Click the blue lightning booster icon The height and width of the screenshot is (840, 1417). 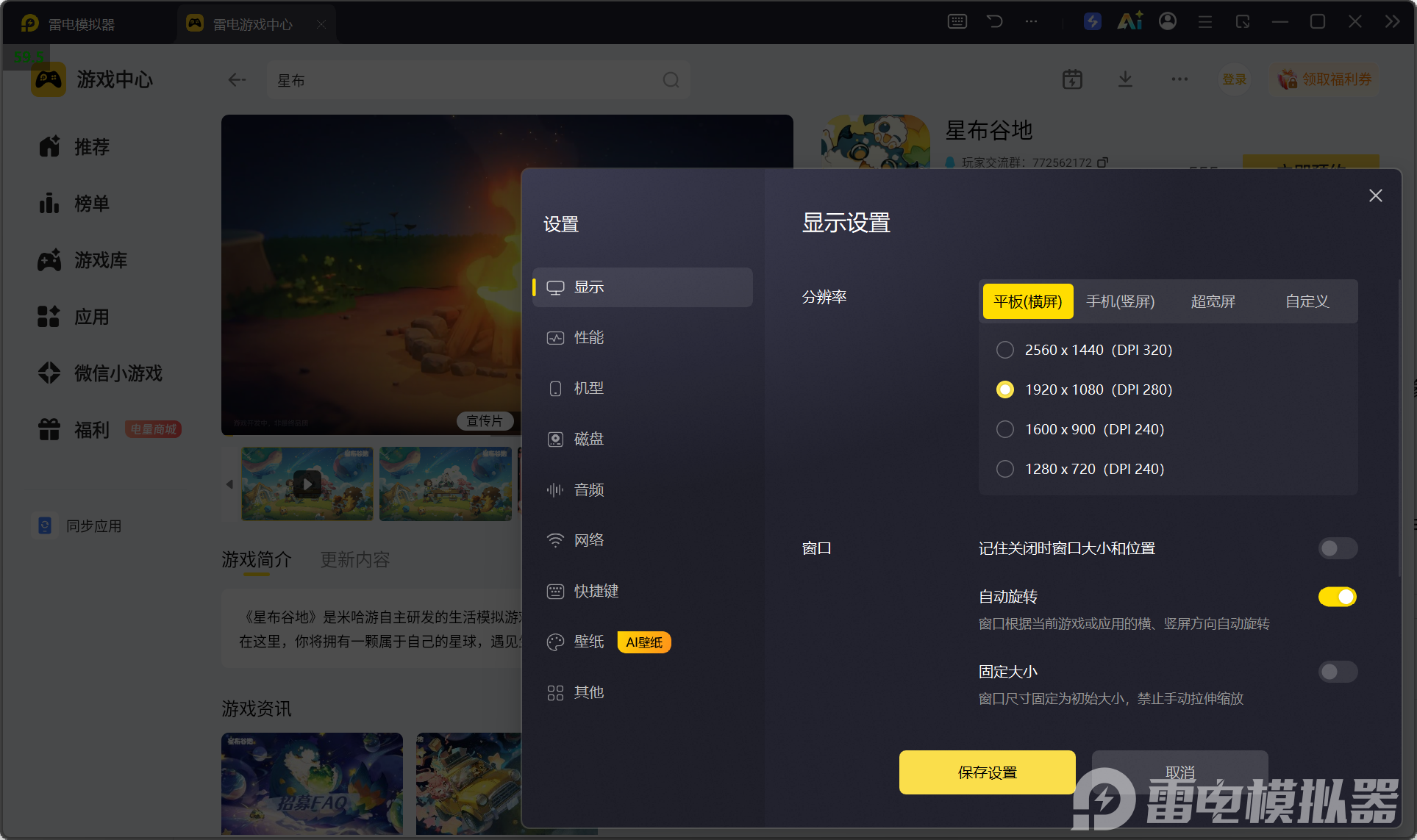click(1093, 21)
